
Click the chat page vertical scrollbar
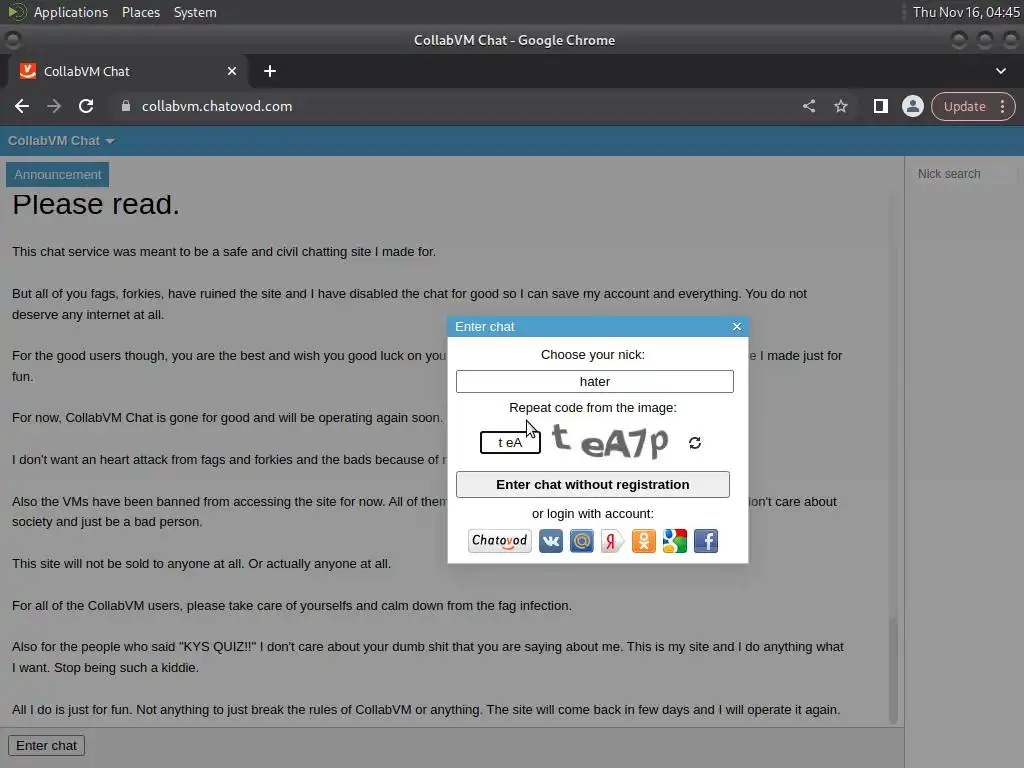pyautogui.click(x=893, y=670)
